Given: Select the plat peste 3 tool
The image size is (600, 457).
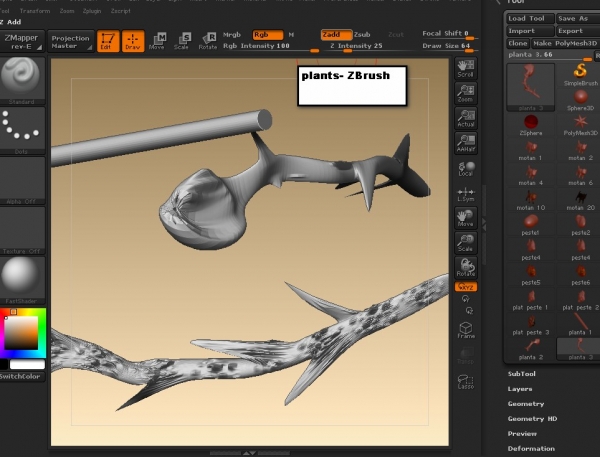Looking at the screenshot, I should click(x=531, y=325).
